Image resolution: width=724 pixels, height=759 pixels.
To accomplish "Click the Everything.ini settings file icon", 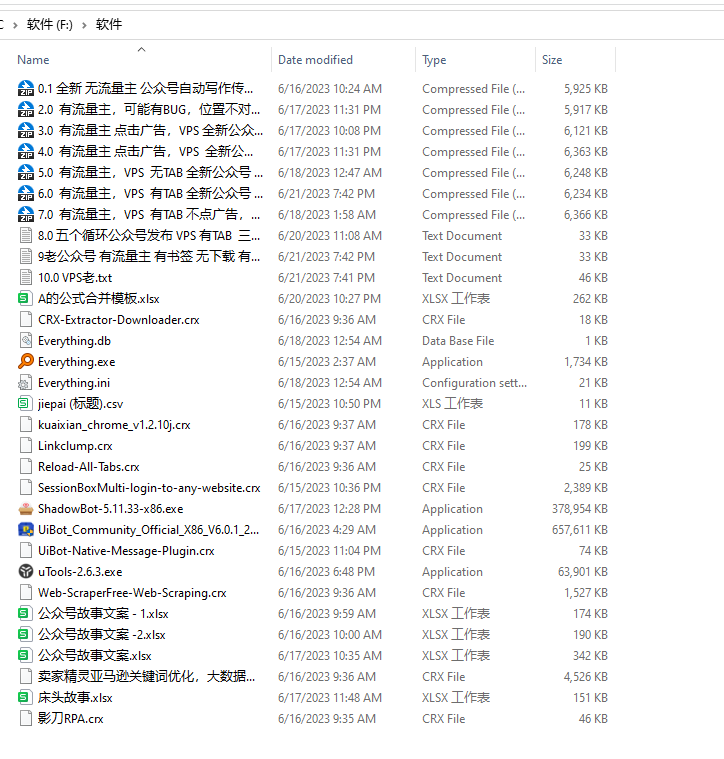I will (x=25, y=383).
